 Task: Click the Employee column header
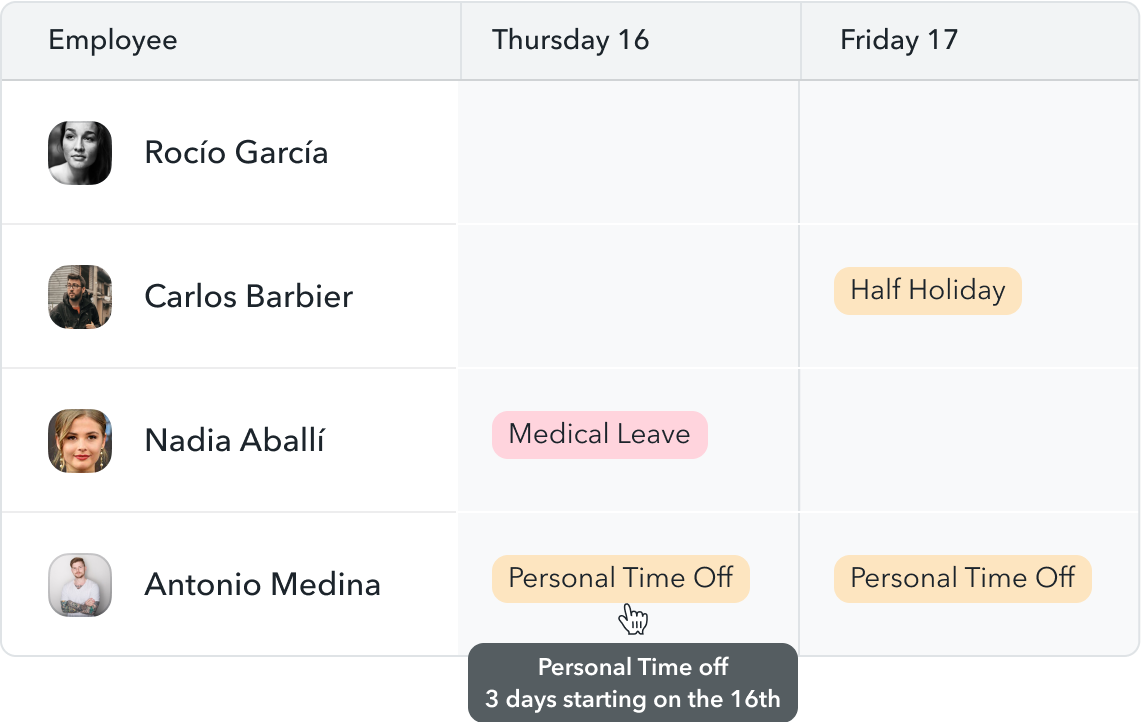point(113,40)
